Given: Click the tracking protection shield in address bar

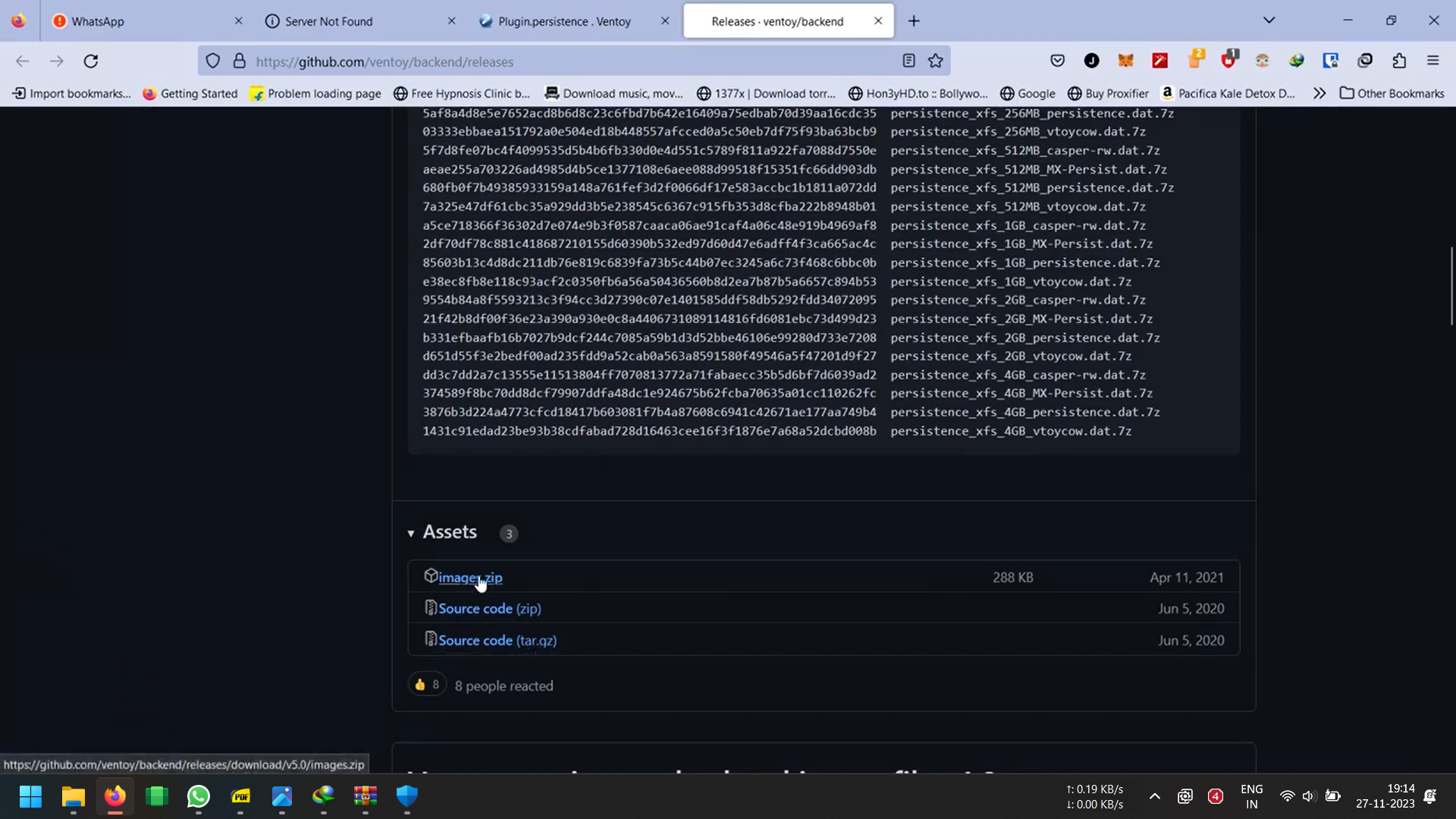Looking at the screenshot, I should [x=213, y=61].
